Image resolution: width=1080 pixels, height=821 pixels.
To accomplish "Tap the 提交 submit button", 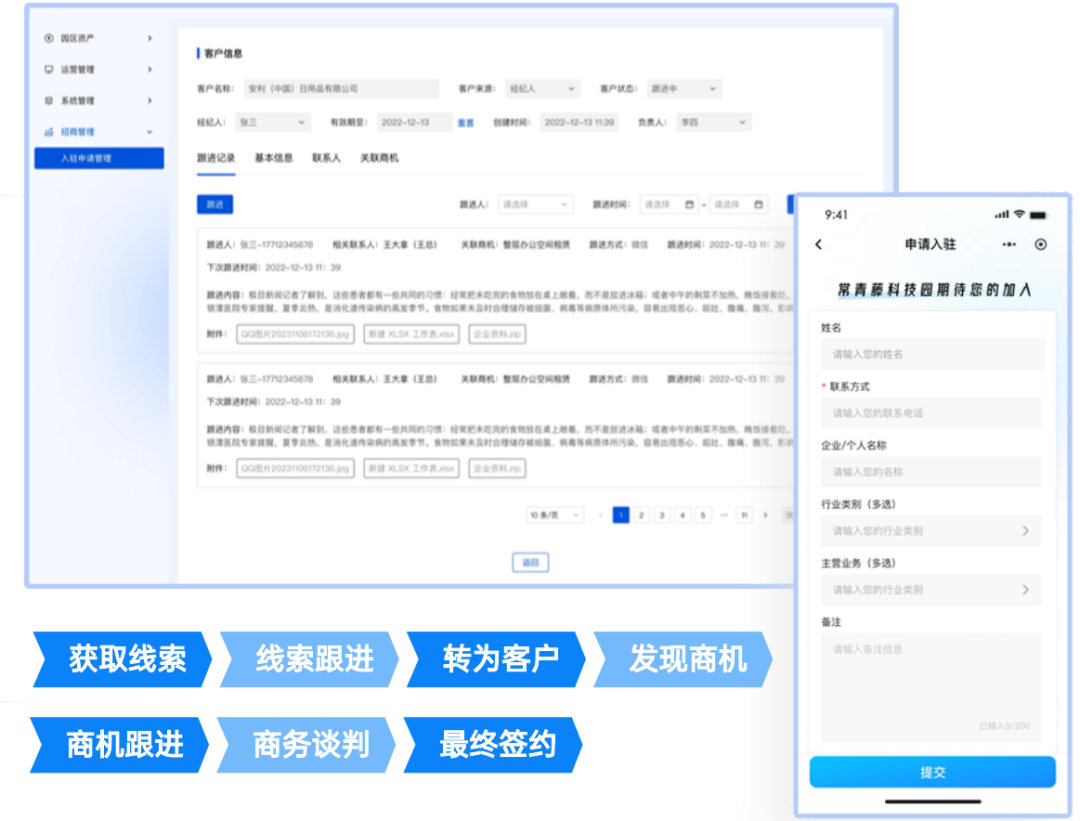I will [x=932, y=772].
